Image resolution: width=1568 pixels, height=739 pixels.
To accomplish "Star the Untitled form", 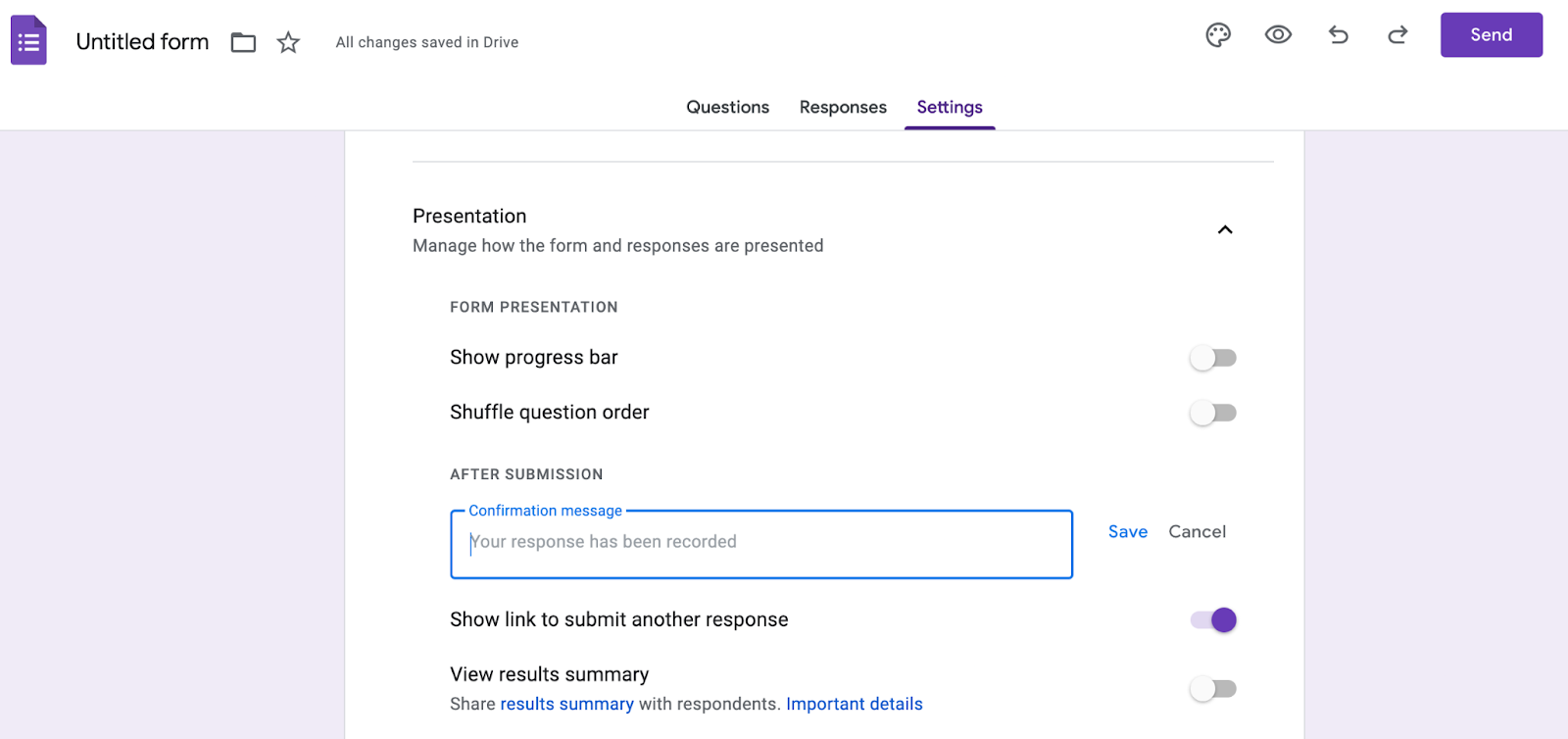I will [x=288, y=42].
